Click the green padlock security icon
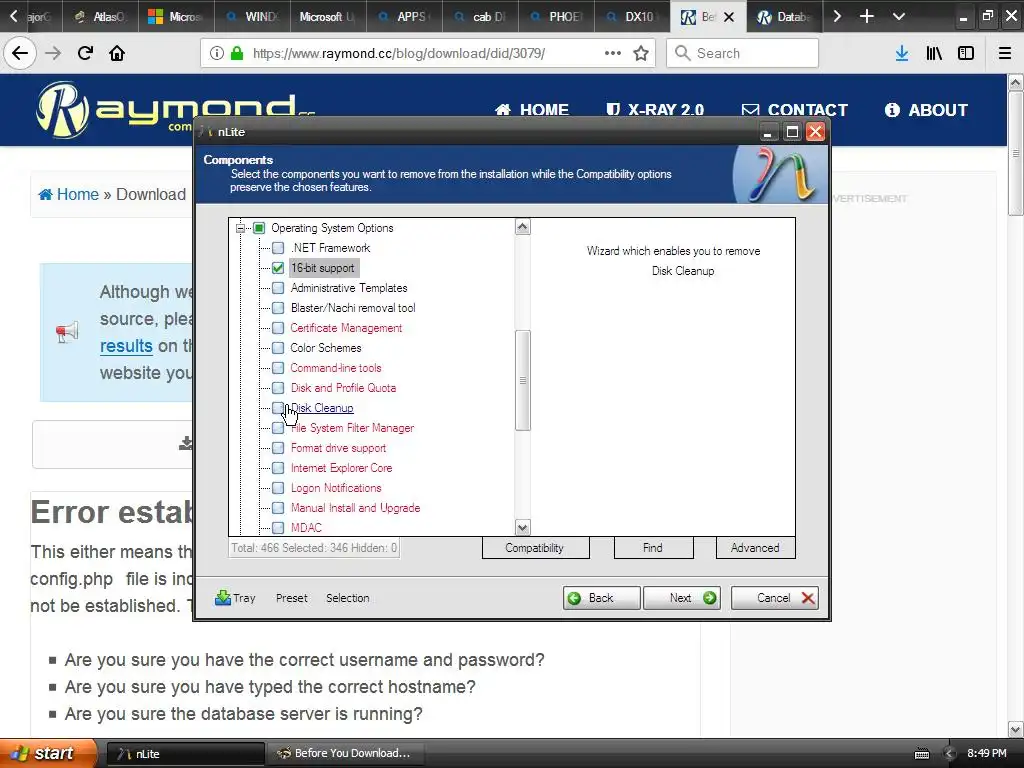The width and height of the screenshot is (1024, 768). [237, 53]
